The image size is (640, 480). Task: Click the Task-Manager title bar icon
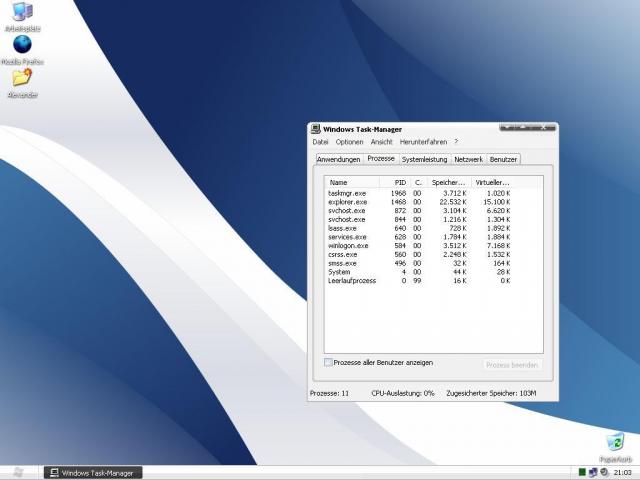[316, 129]
